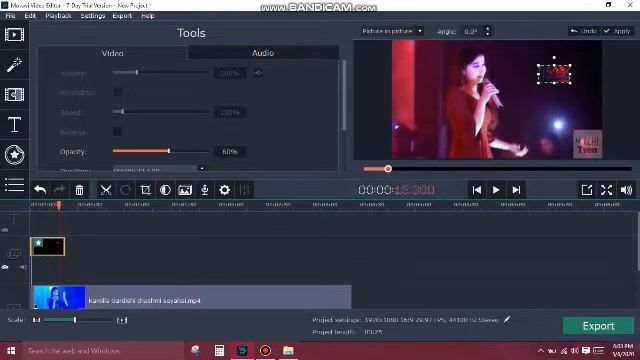Open the audio equalizer sliders icon

pos(244,190)
